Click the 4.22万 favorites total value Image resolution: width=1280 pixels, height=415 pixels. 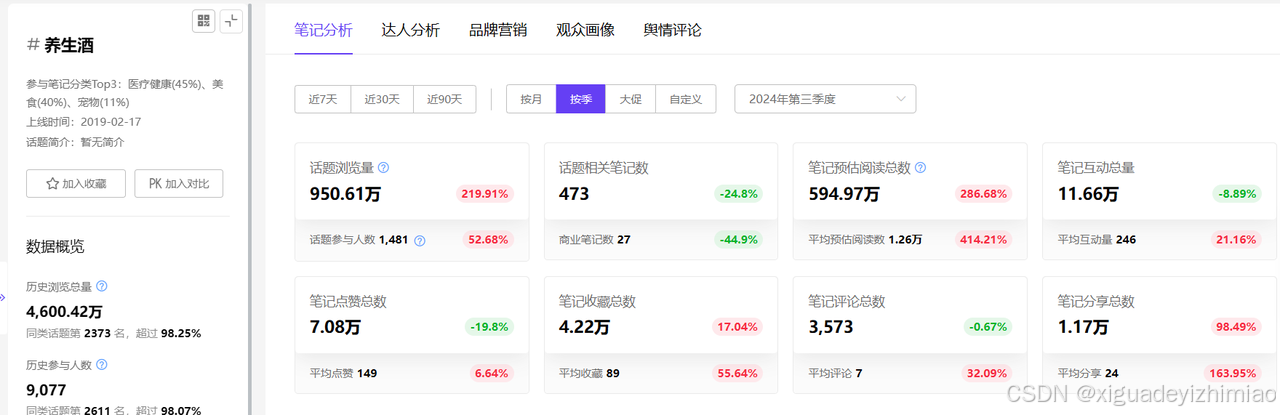(x=584, y=327)
